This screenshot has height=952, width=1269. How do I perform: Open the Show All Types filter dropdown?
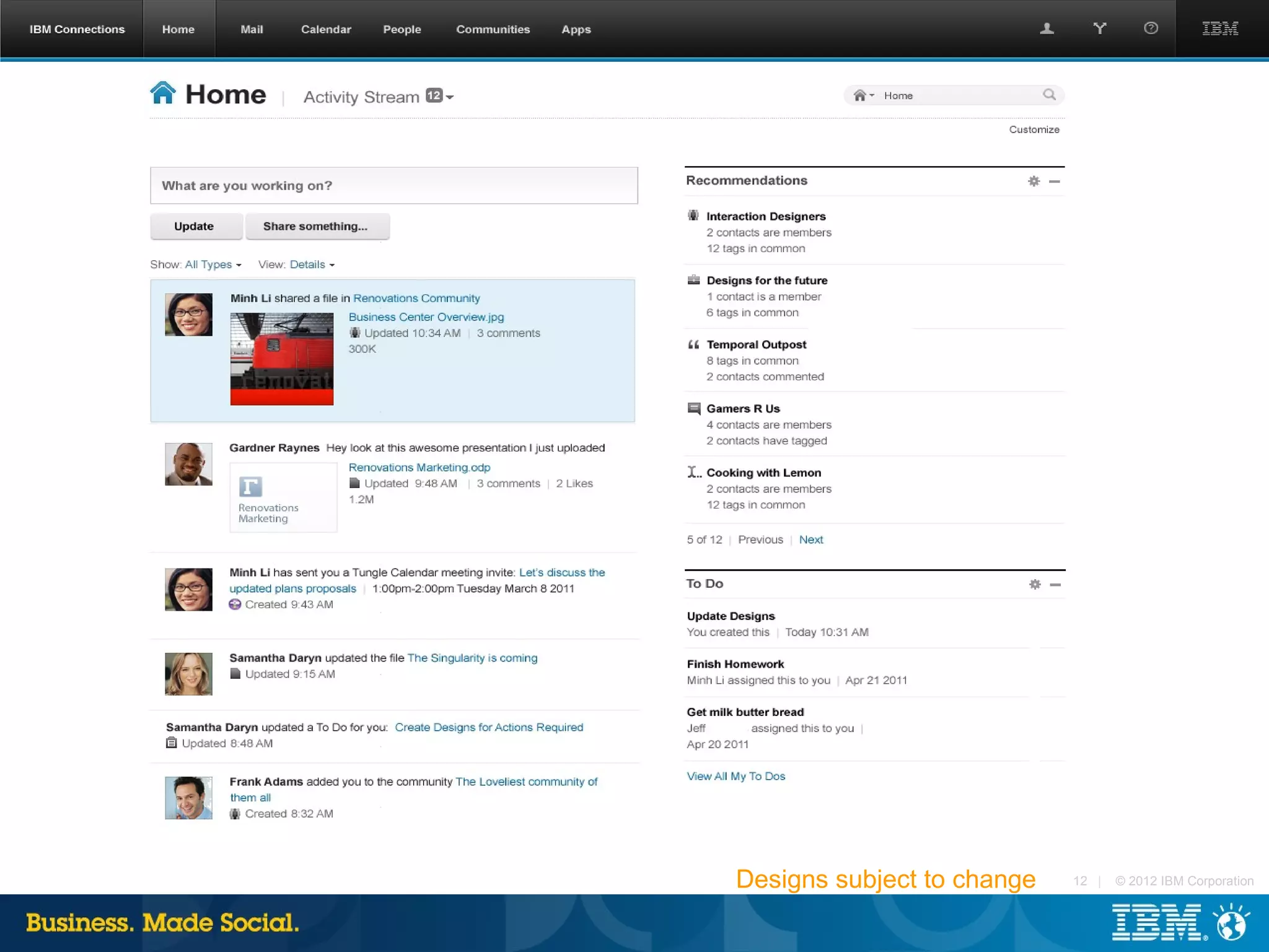point(213,264)
